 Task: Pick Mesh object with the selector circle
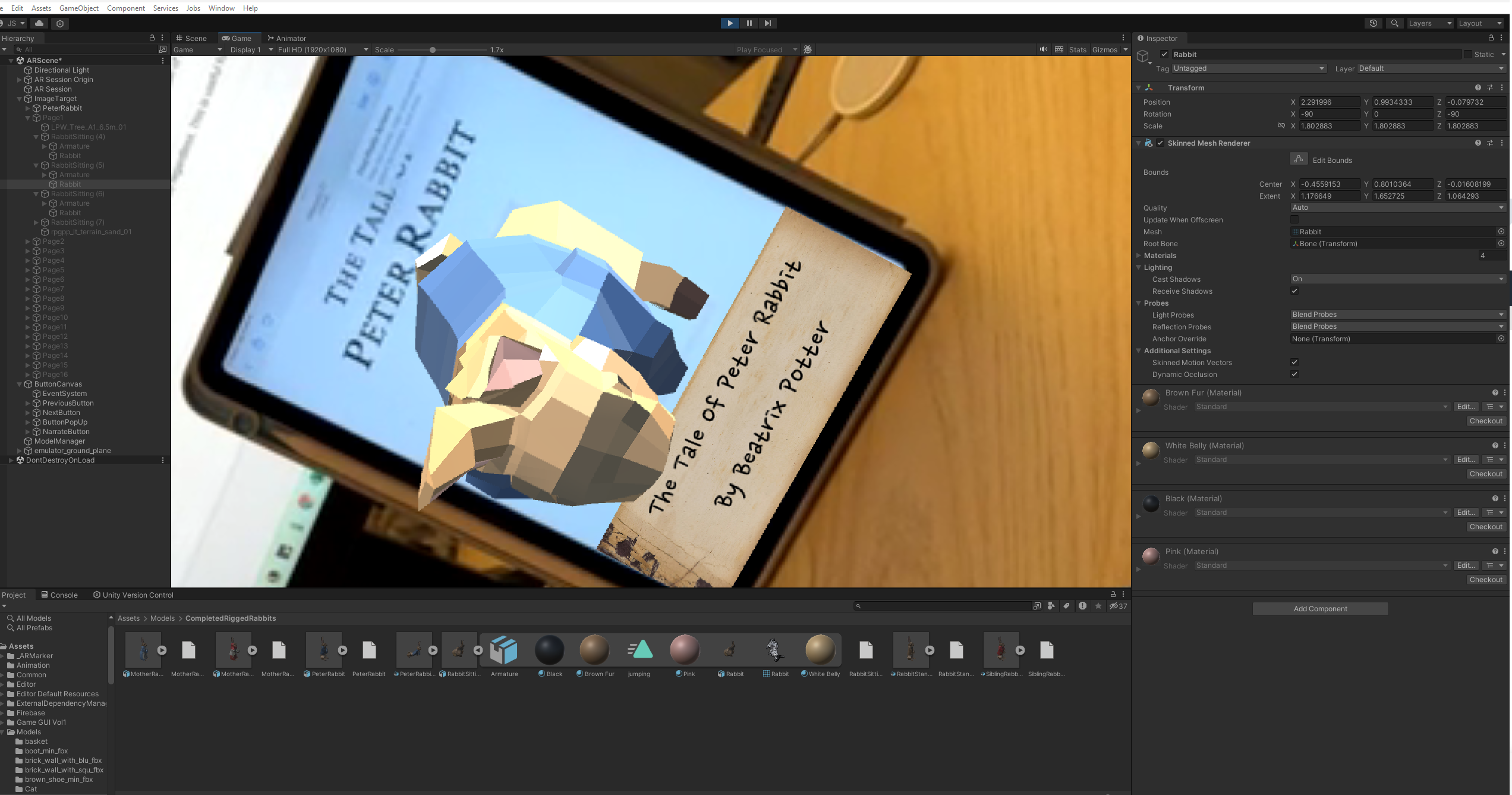point(1501,232)
